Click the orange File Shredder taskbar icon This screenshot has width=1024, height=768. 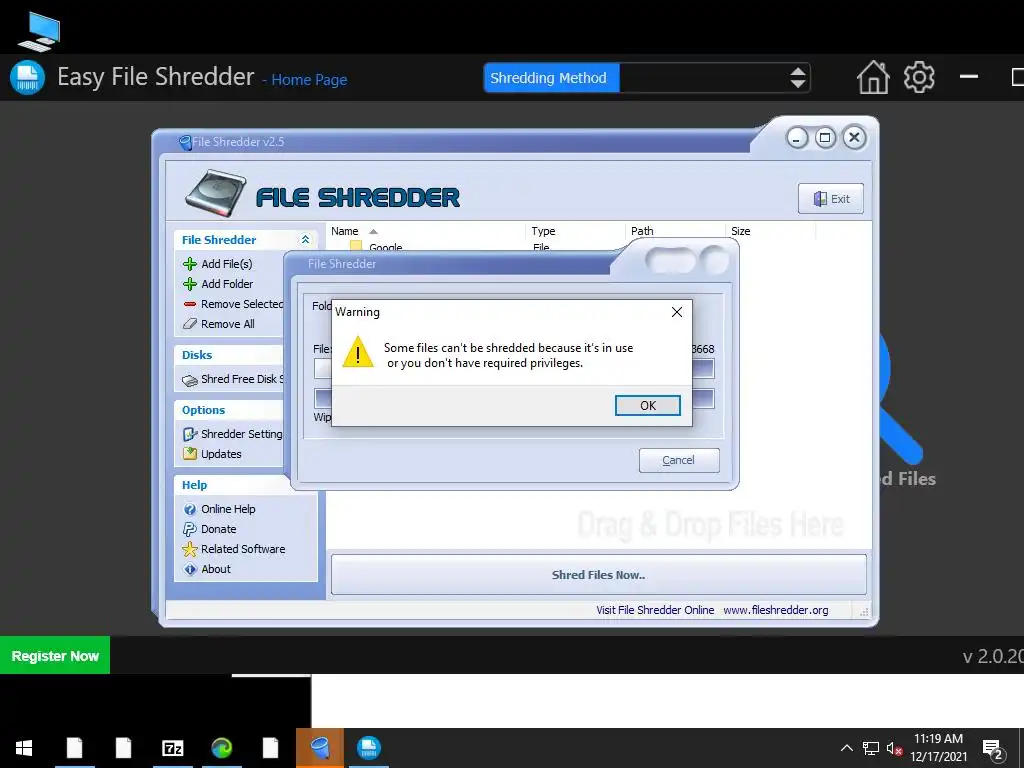click(320, 748)
